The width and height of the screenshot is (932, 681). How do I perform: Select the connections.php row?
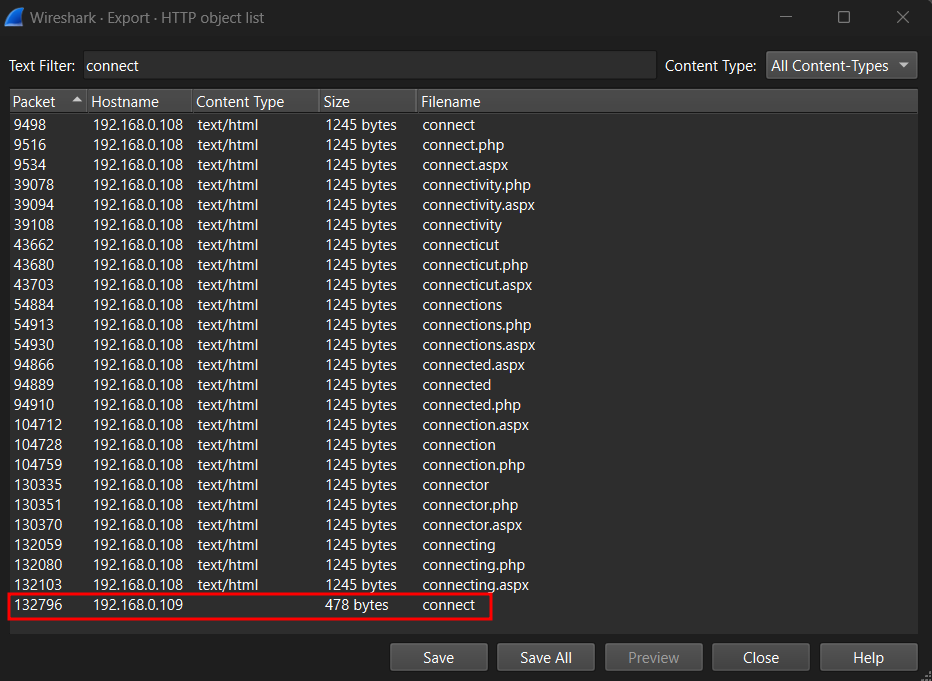point(464,325)
